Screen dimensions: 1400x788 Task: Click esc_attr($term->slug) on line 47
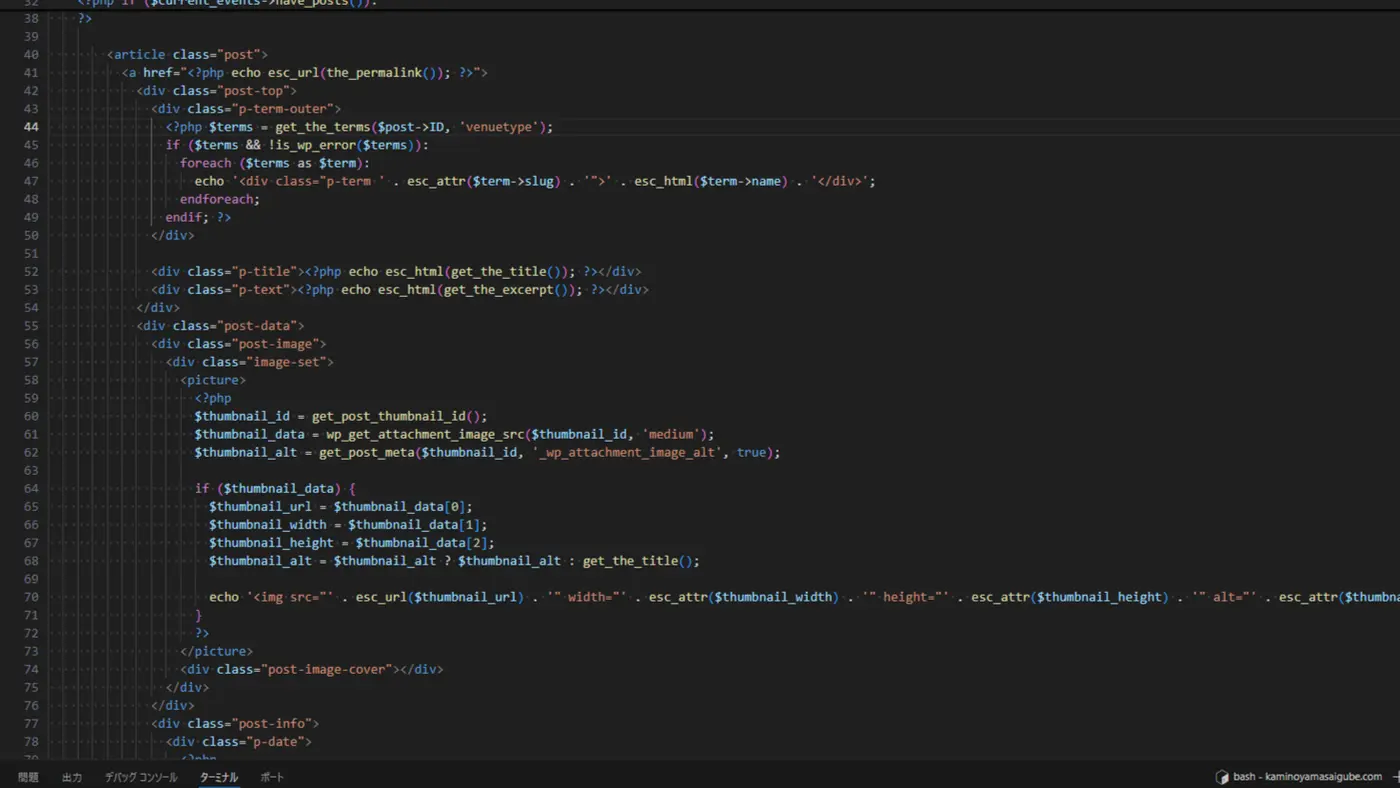(x=482, y=181)
